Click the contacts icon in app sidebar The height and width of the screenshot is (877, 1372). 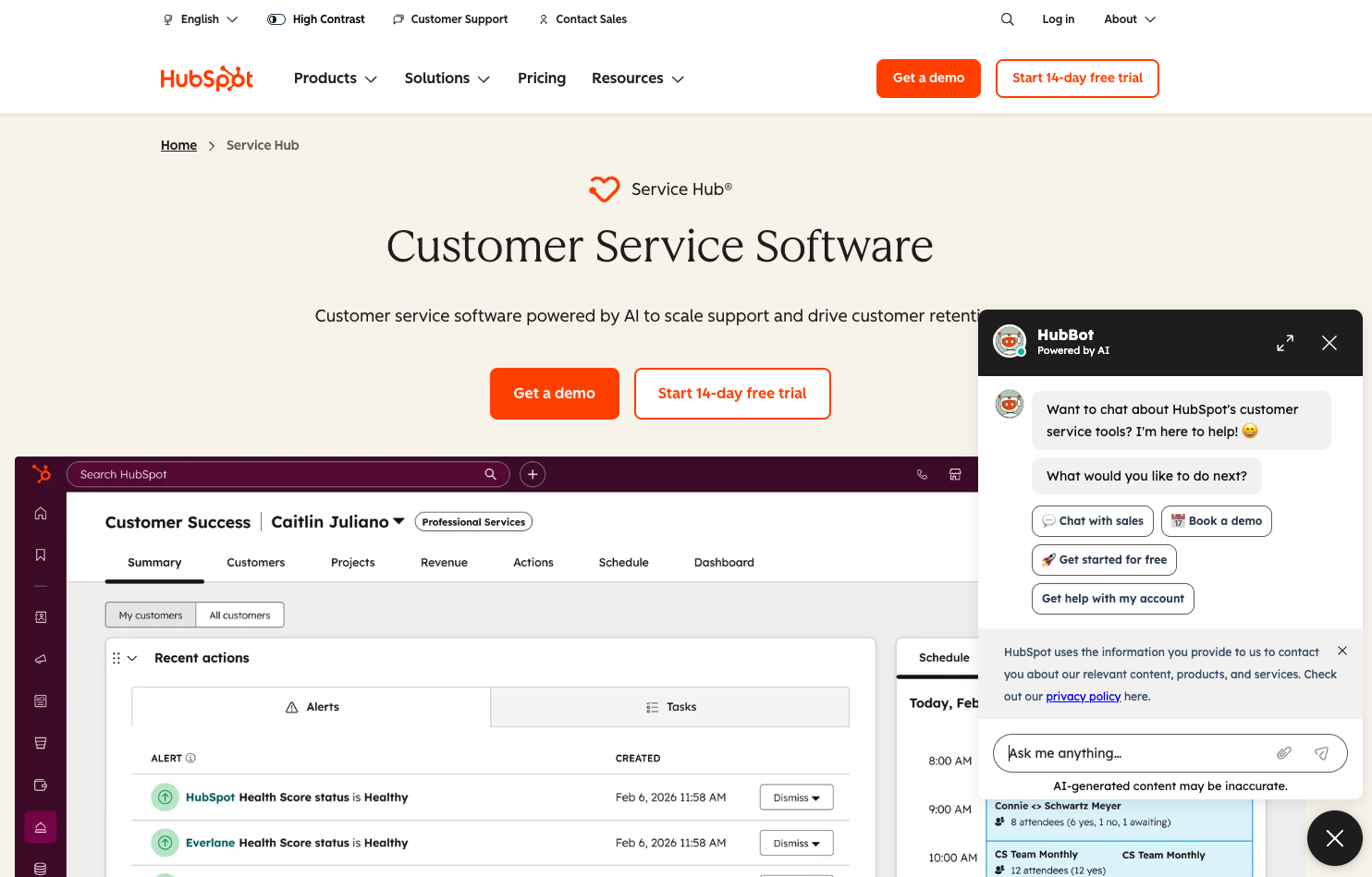pyautogui.click(x=41, y=617)
